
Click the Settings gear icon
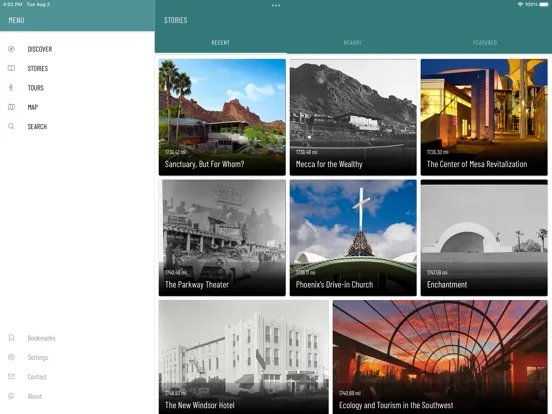[x=11, y=357]
